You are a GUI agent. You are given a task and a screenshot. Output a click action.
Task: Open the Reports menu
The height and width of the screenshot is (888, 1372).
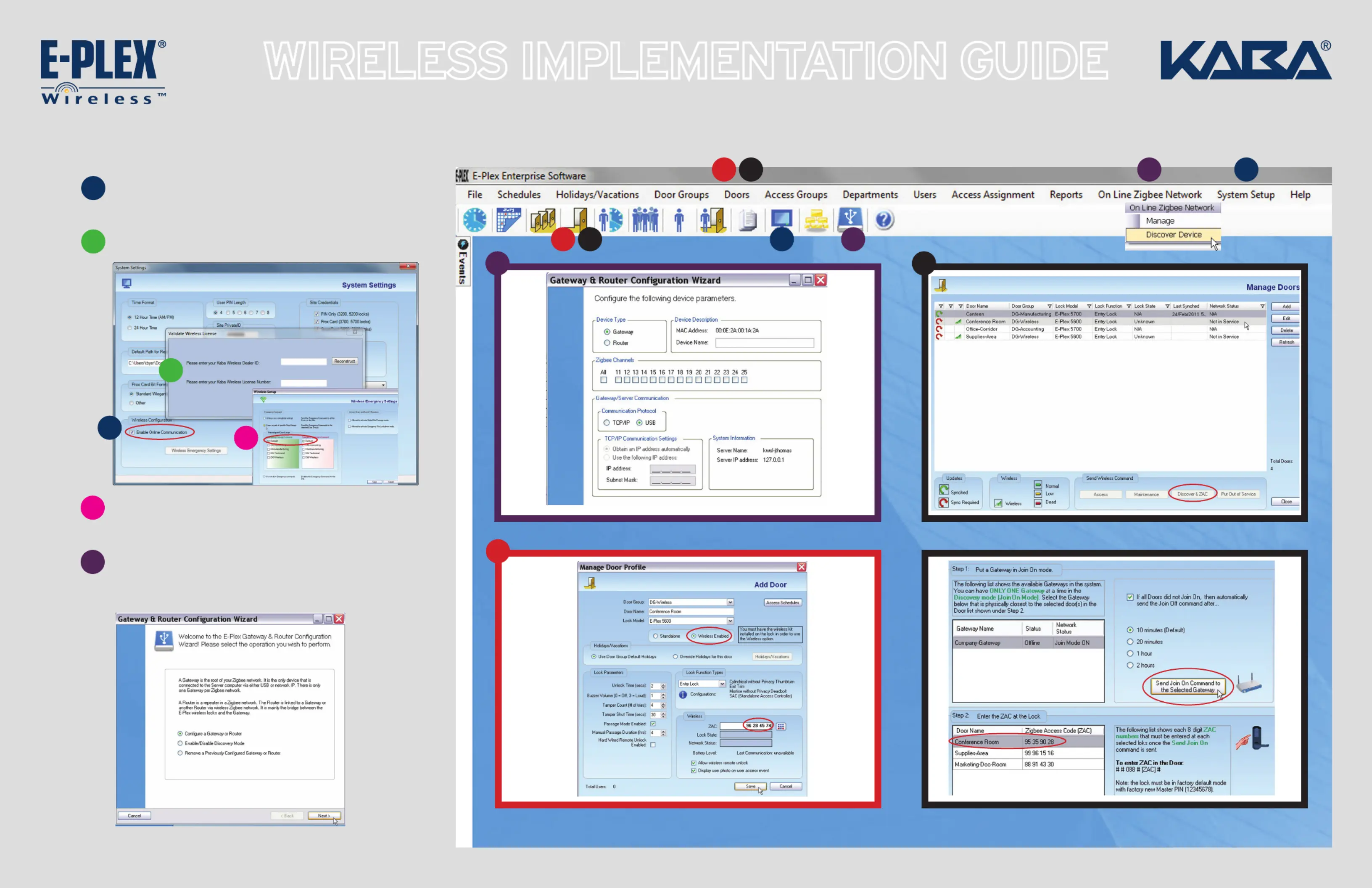1065,195
